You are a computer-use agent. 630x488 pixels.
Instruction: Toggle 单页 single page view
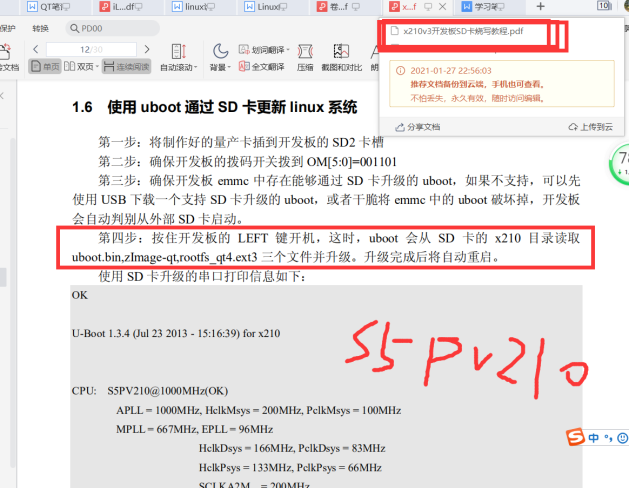(45, 66)
